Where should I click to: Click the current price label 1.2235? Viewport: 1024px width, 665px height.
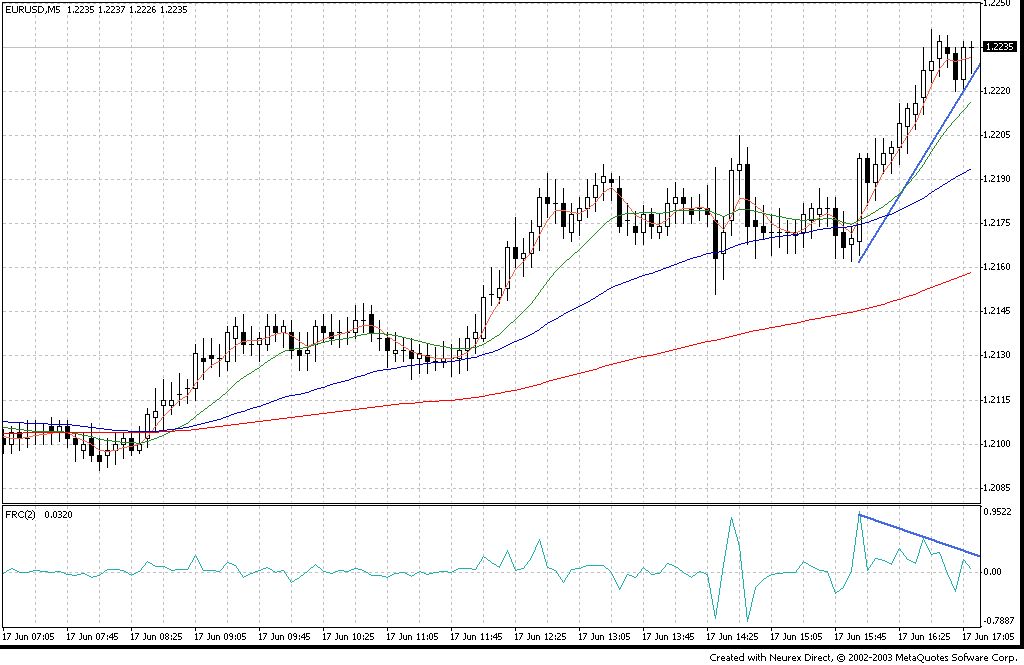coord(999,46)
